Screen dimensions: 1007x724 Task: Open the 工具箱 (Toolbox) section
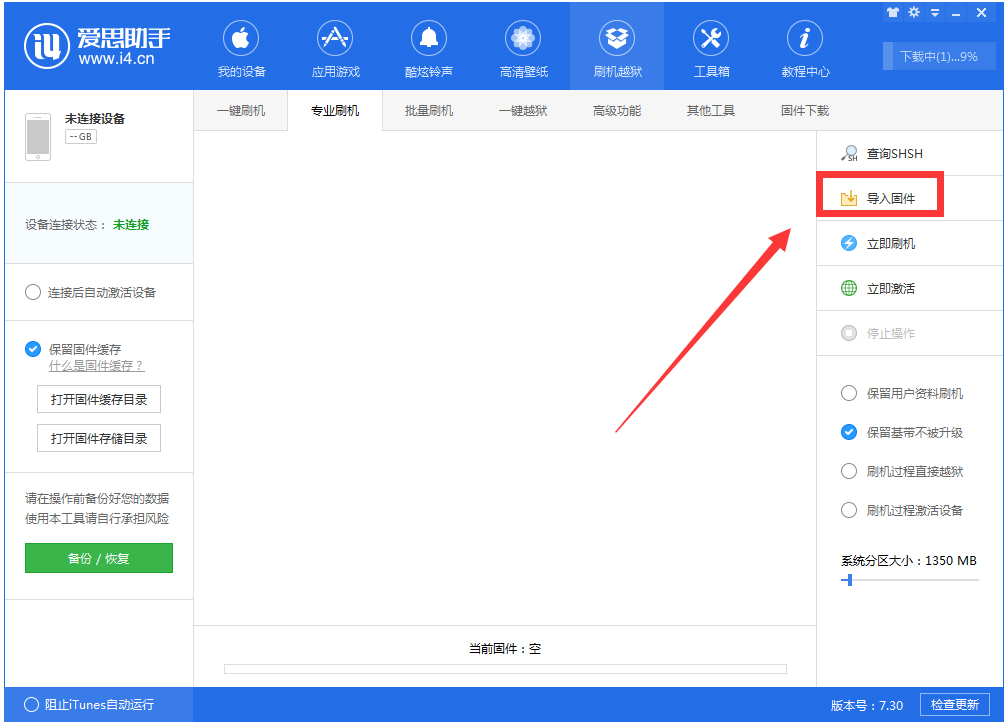(x=710, y=45)
